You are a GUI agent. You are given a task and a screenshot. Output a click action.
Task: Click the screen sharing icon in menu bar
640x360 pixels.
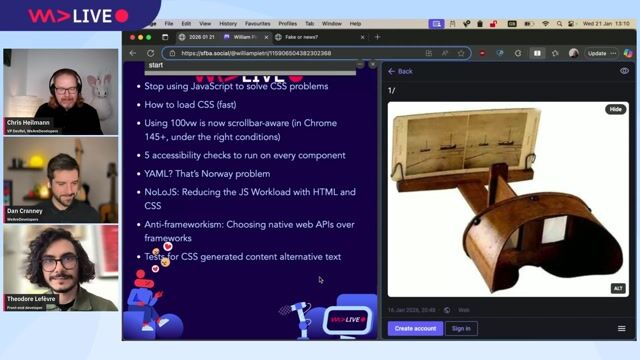pos(436,24)
